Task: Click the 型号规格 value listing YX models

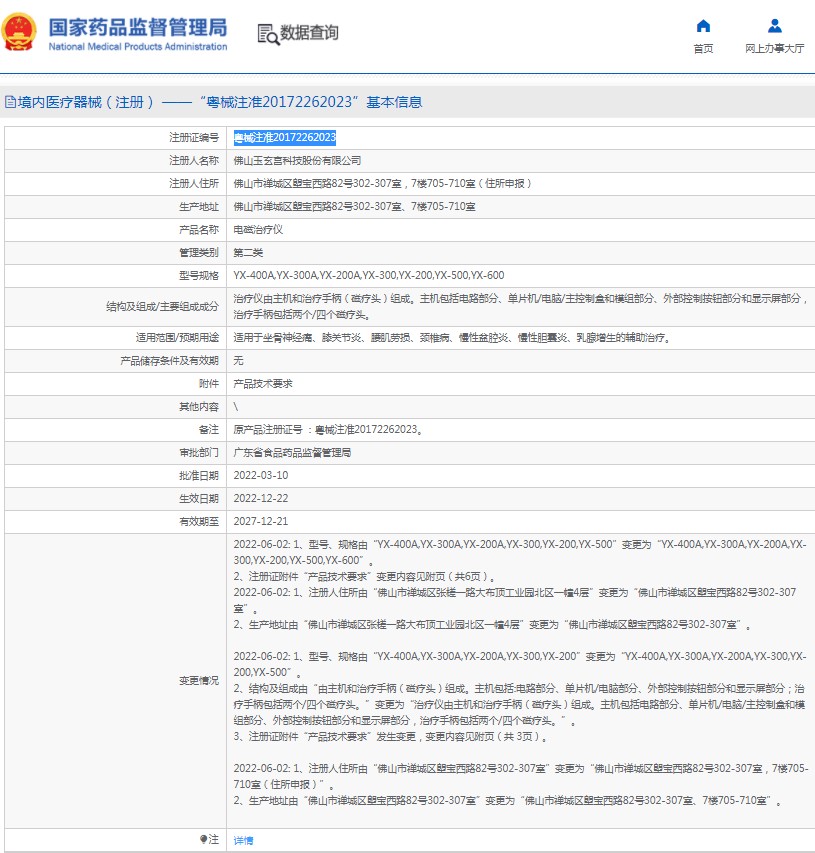Action: (x=369, y=275)
